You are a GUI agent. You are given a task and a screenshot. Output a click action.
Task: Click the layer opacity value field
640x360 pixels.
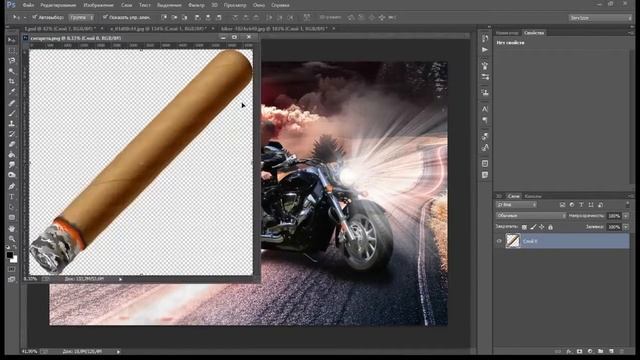614,216
